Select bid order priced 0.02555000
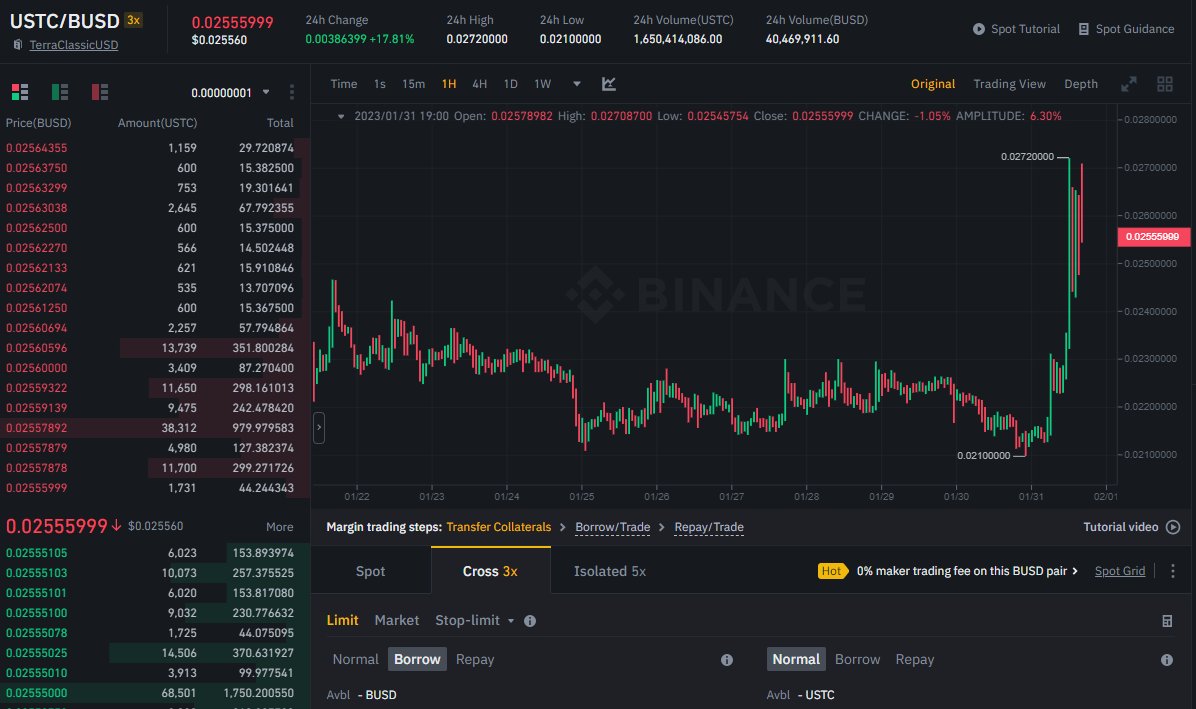 155,693
